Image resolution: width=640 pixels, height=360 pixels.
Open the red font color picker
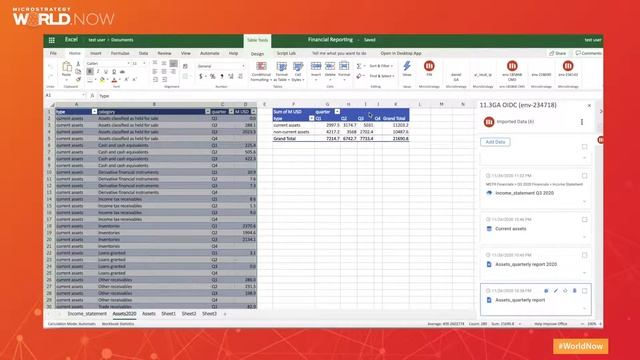(114, 80)
